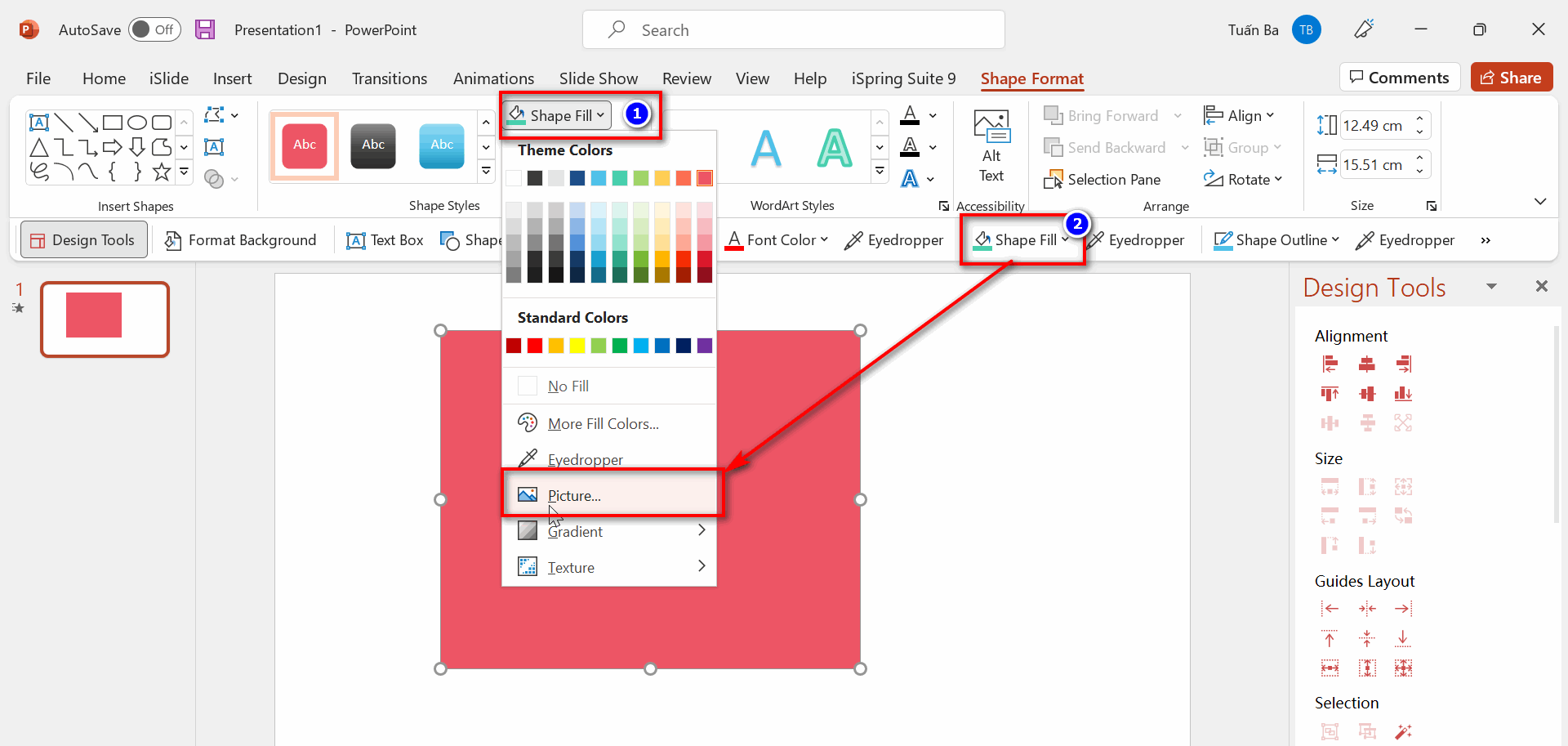Open the Rotate dropdown
The height and width of the screenshot is (746, 1568).
pyautogui.click(x=1243, y=179)
